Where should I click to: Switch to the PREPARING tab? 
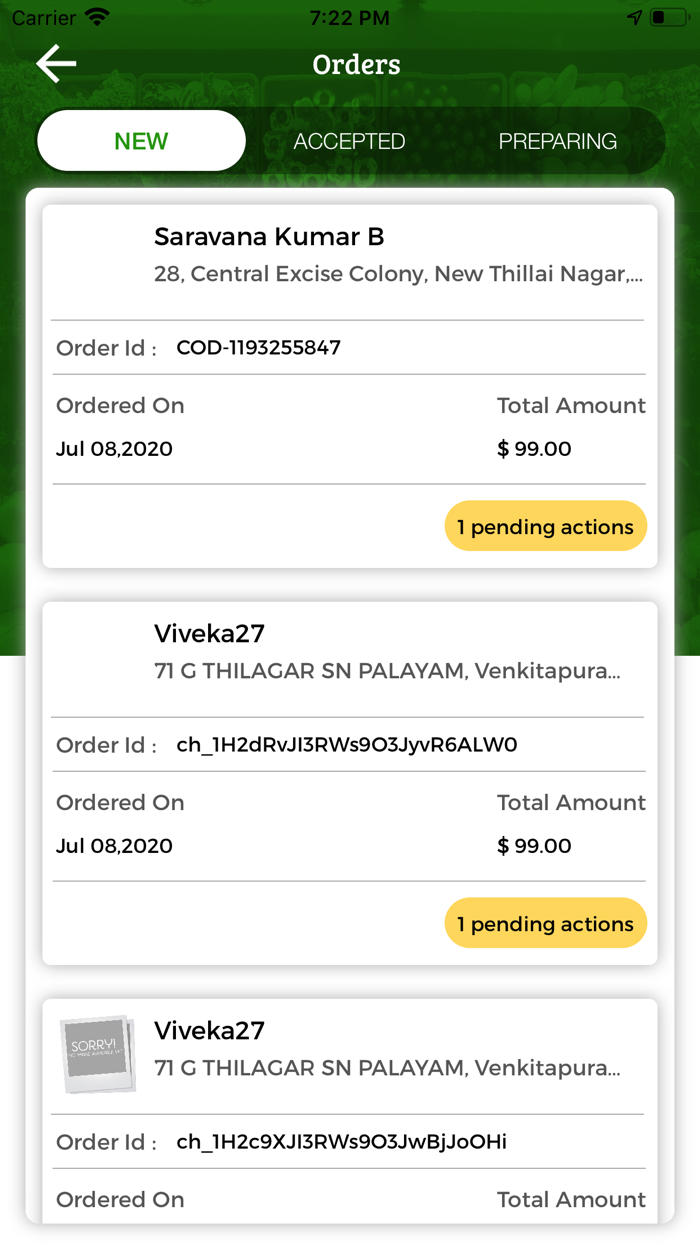(558, 141)
